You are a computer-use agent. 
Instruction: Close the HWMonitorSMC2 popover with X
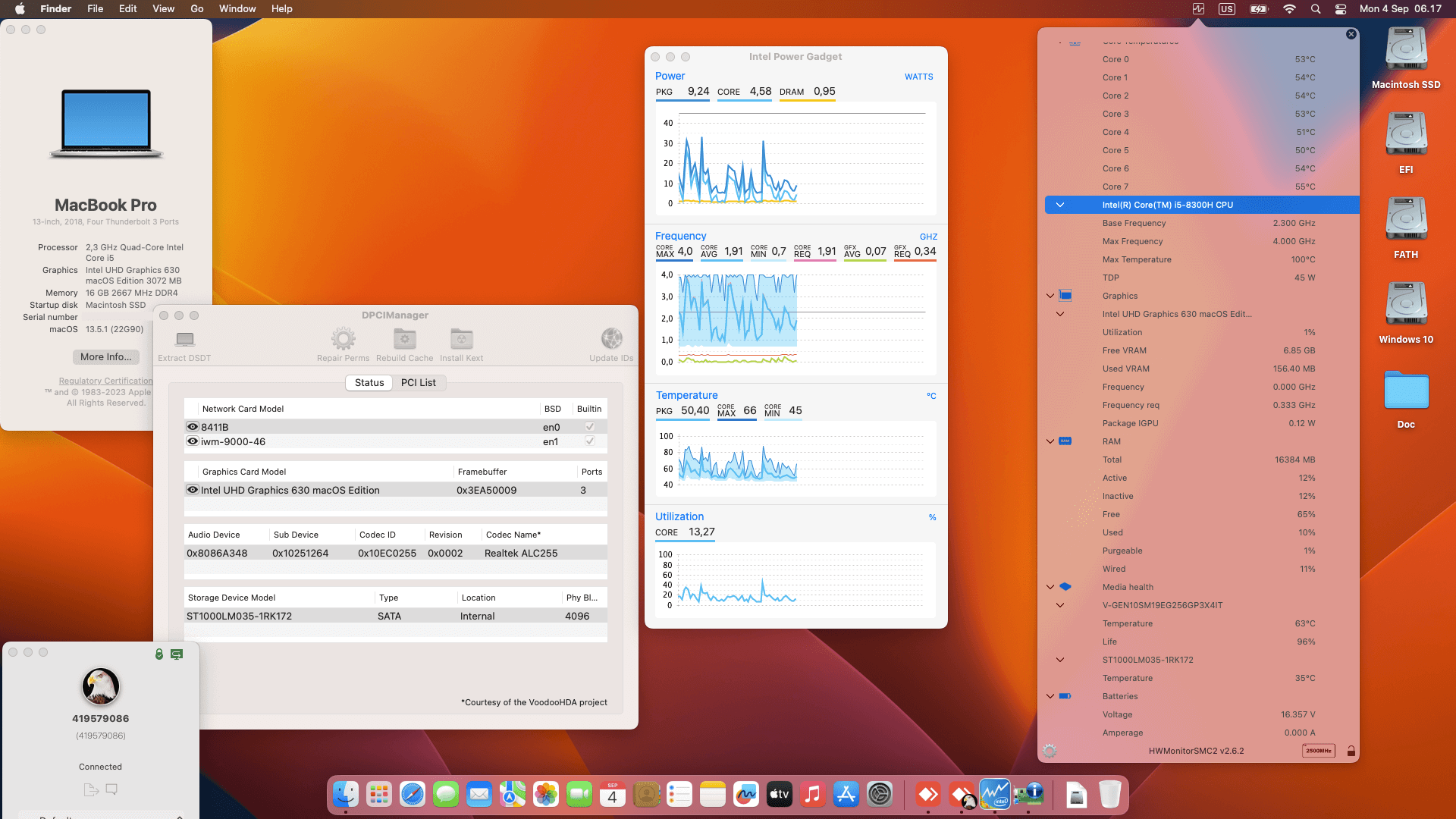click(1351, 34)
